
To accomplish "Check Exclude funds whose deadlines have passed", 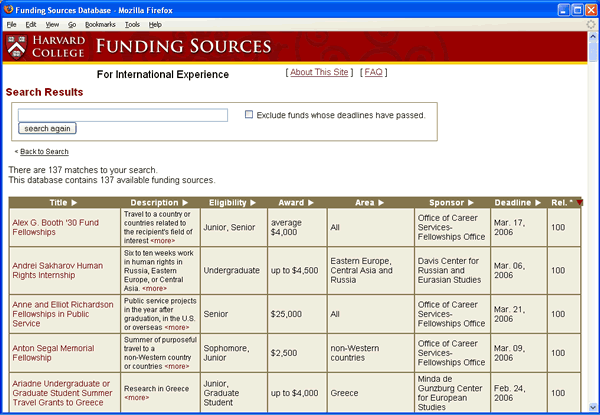I will click(249, 114).
